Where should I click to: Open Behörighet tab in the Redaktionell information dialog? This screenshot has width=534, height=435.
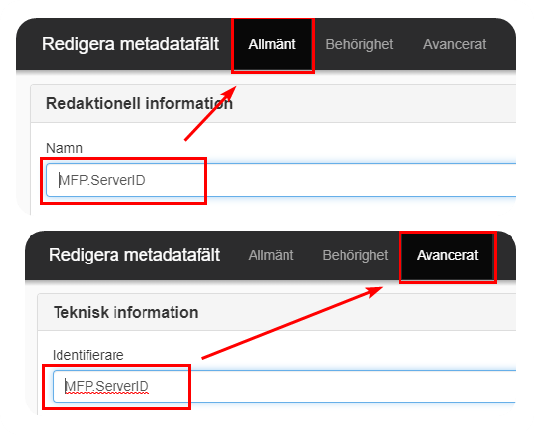pyautogui.click(x=359, y=44)
